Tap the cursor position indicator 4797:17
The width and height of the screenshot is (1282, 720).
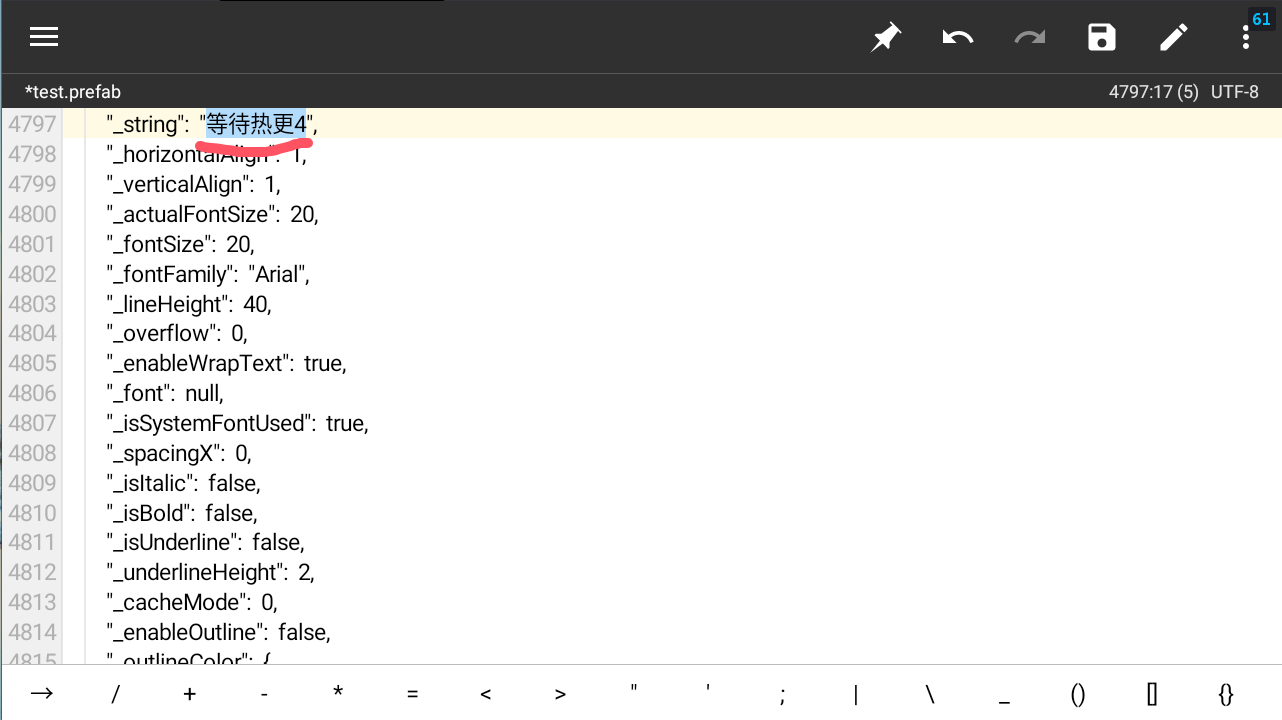coord(1153,92)
